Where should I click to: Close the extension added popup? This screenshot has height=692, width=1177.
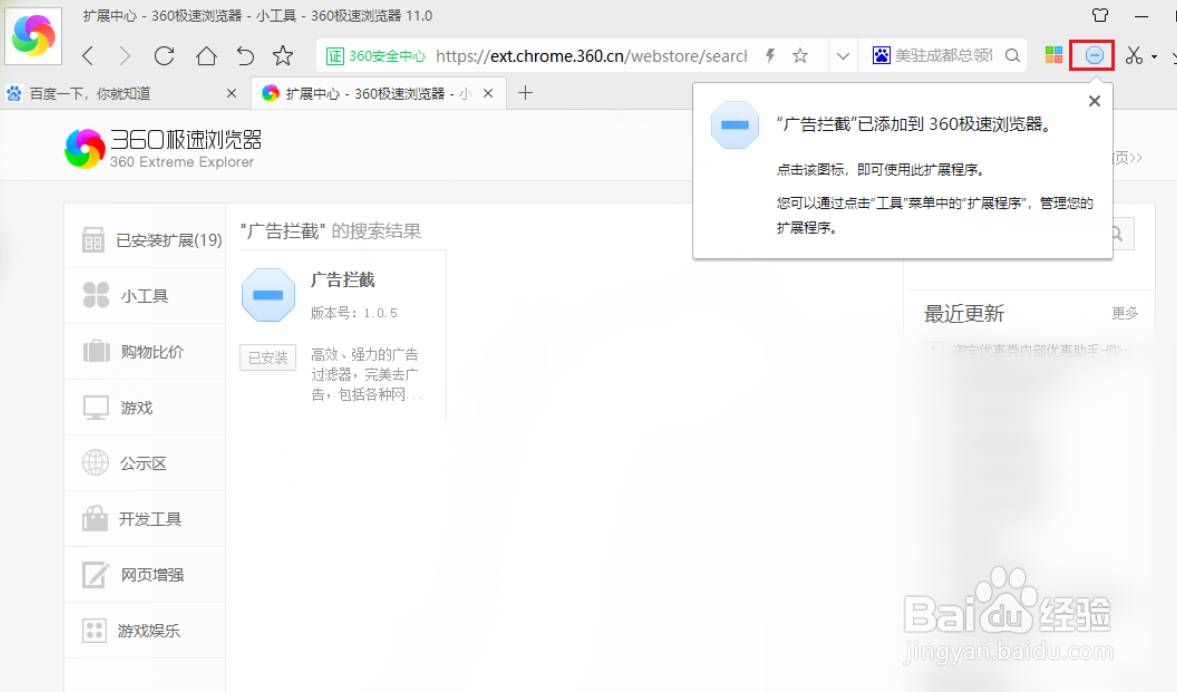[1094, 101]
